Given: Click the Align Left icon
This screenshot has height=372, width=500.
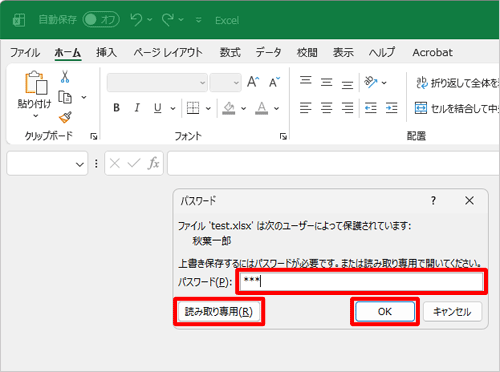Looking at the screenshot, I should [306, 108].
